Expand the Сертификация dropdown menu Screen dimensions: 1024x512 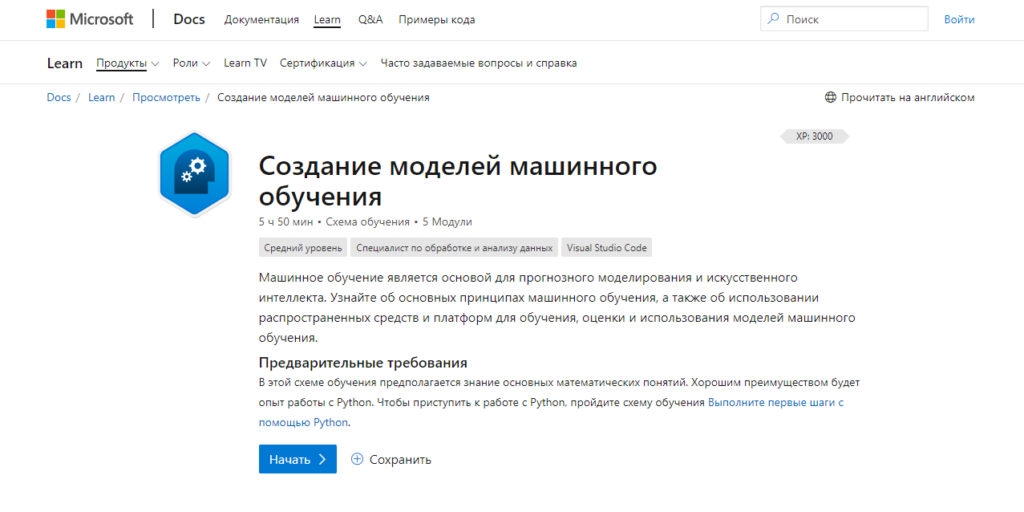[323, 63]
